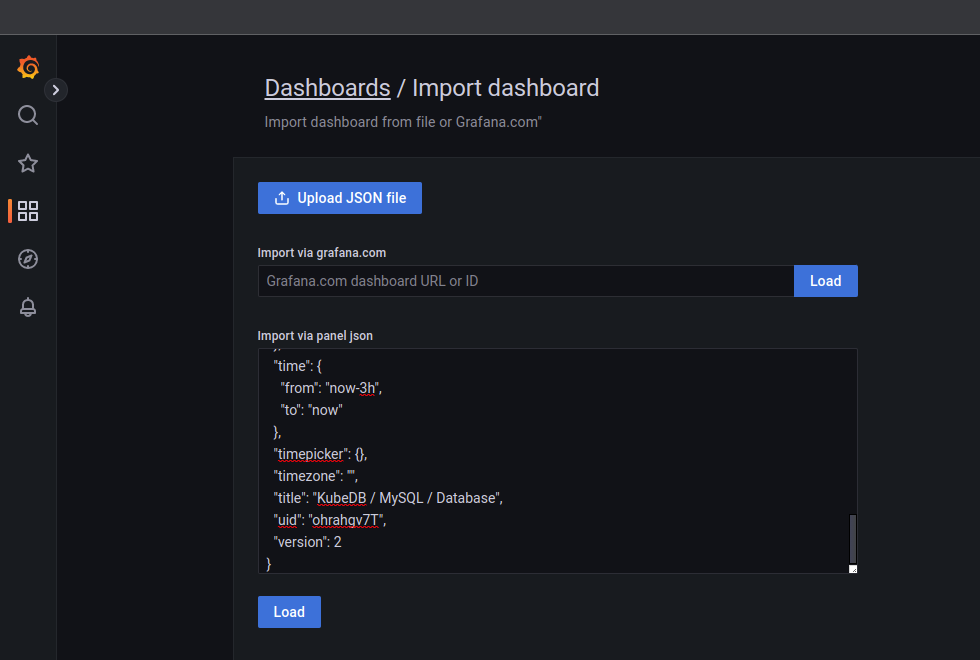This screenshot has width=980, height=660.
Task: Open Starred dashboards via star icon
Action: tap(28, 163)
